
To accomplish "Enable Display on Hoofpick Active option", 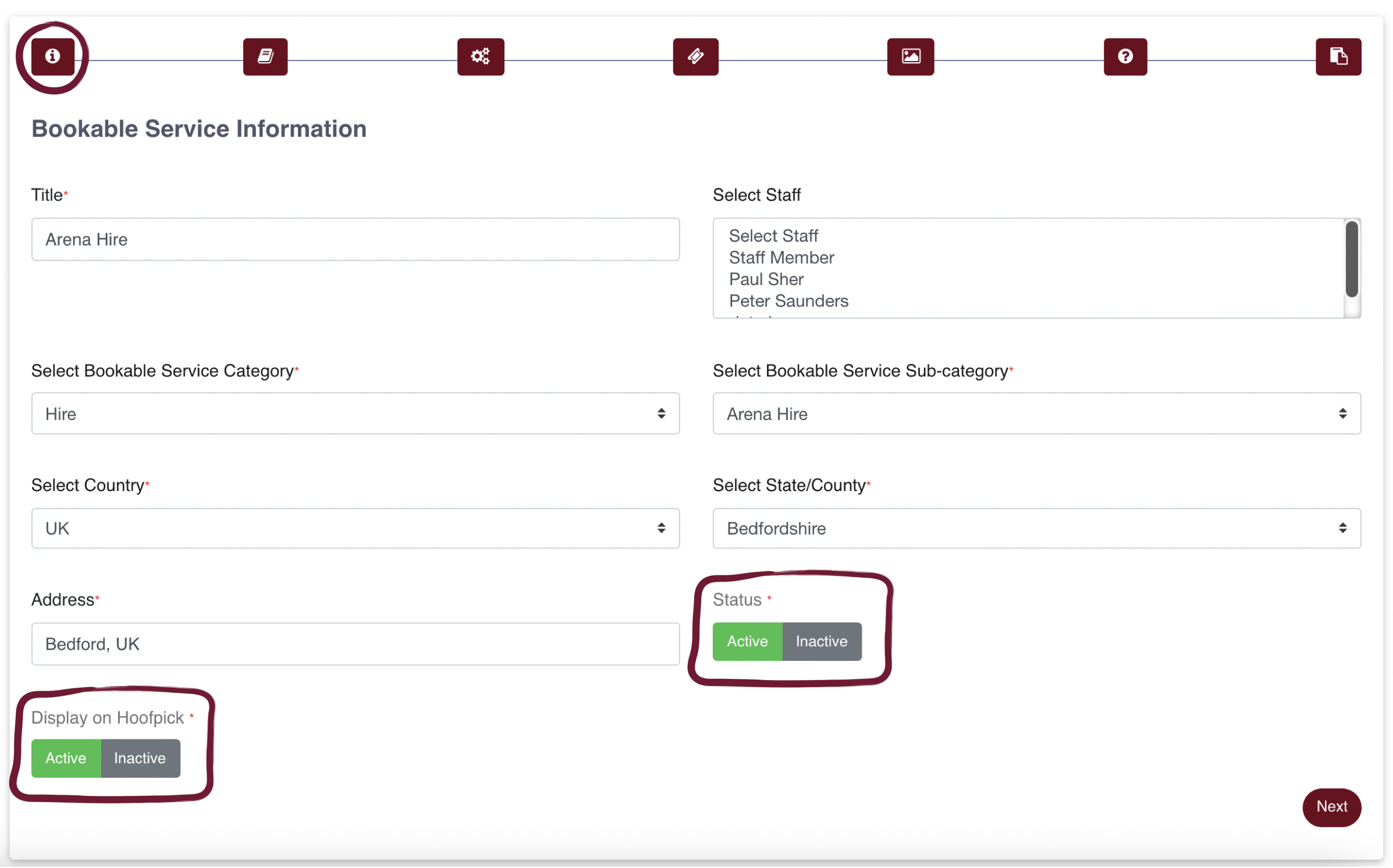I will pyautogui.click(x=66, y=759).
